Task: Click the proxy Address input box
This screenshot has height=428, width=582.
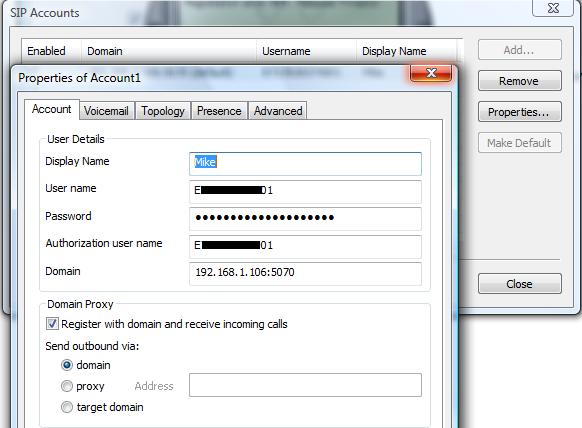Action: pyautogui.click(x=305, y=385)
